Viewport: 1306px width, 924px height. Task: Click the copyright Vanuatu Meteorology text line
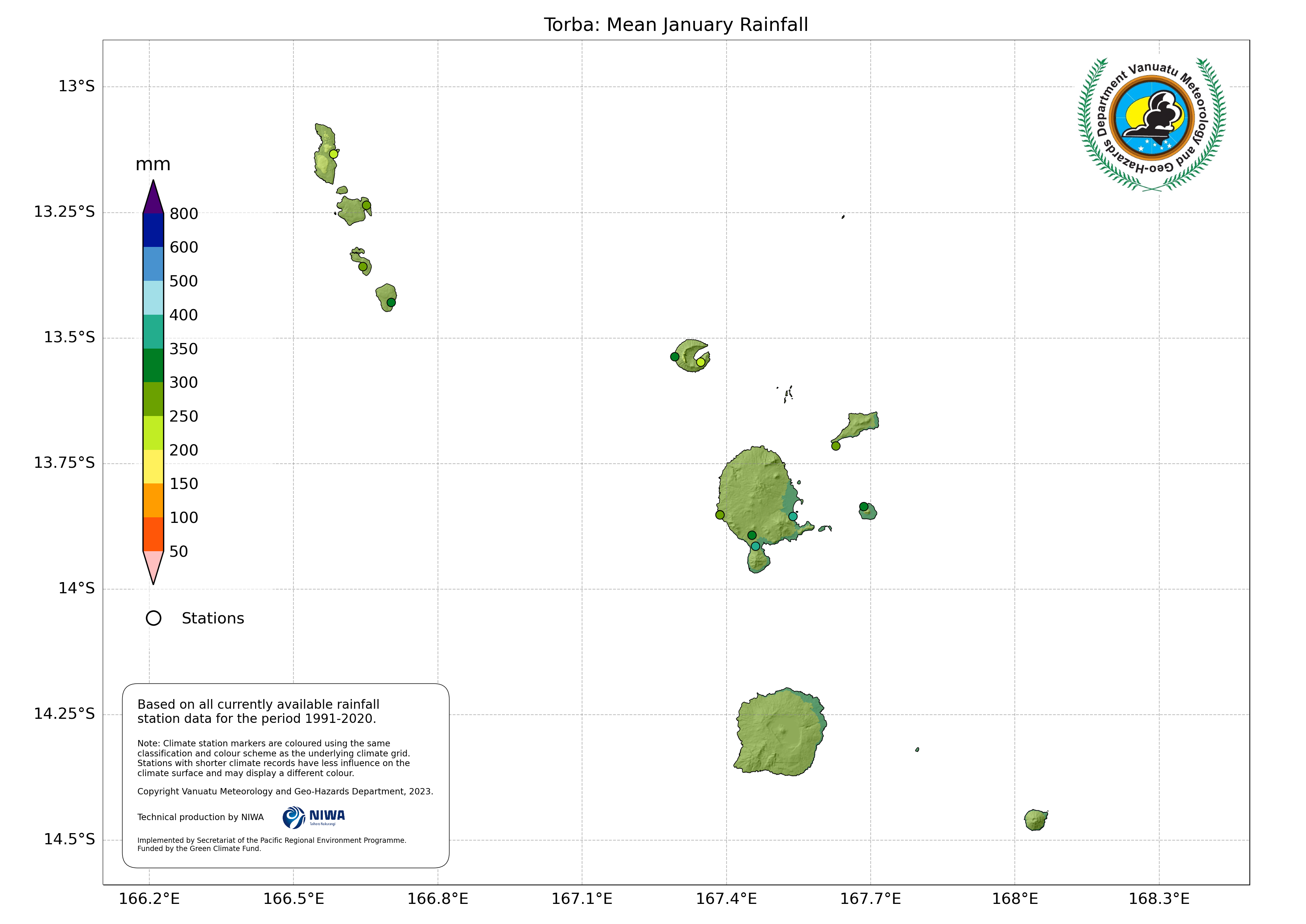coord(285,791)
